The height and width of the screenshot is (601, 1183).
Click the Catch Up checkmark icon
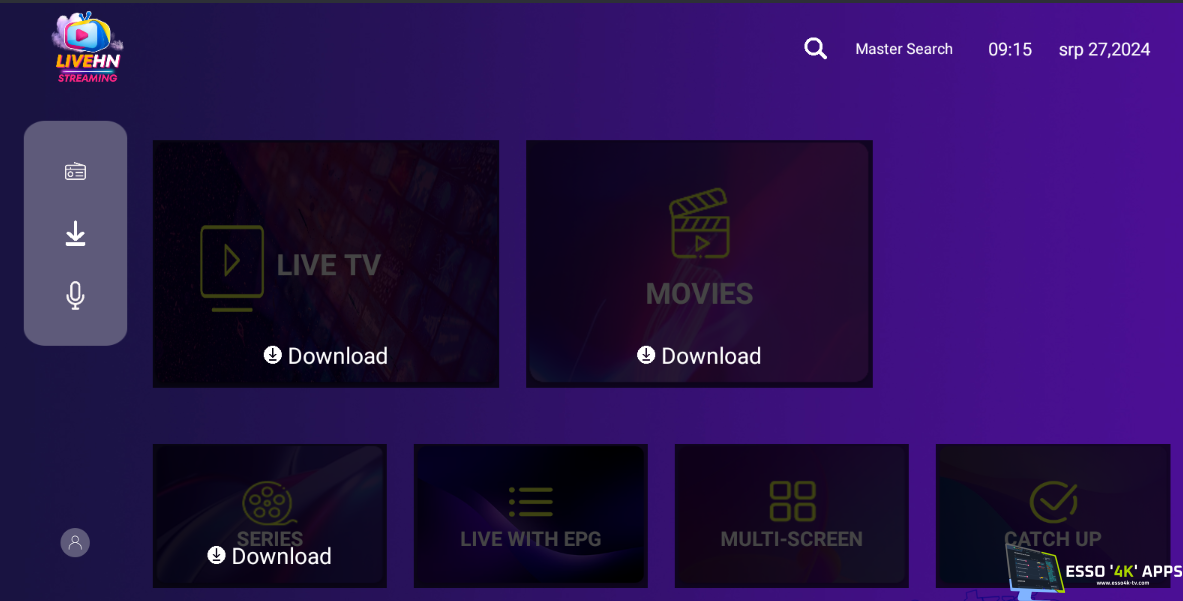pos(1052,502)
